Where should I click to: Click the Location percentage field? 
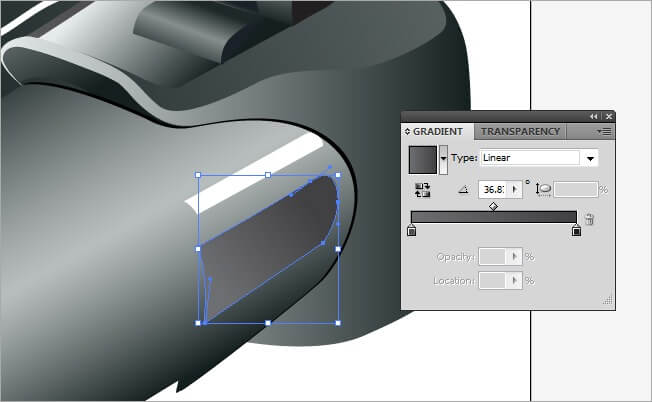[492, 281]
